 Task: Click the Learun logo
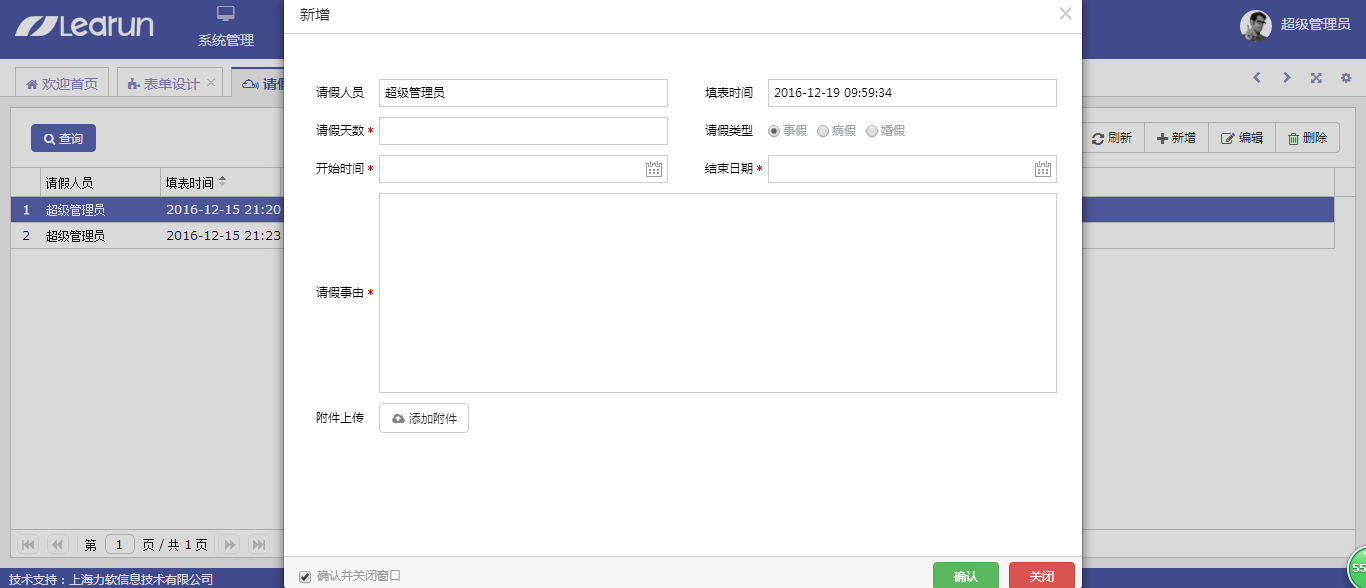[84, 26]
